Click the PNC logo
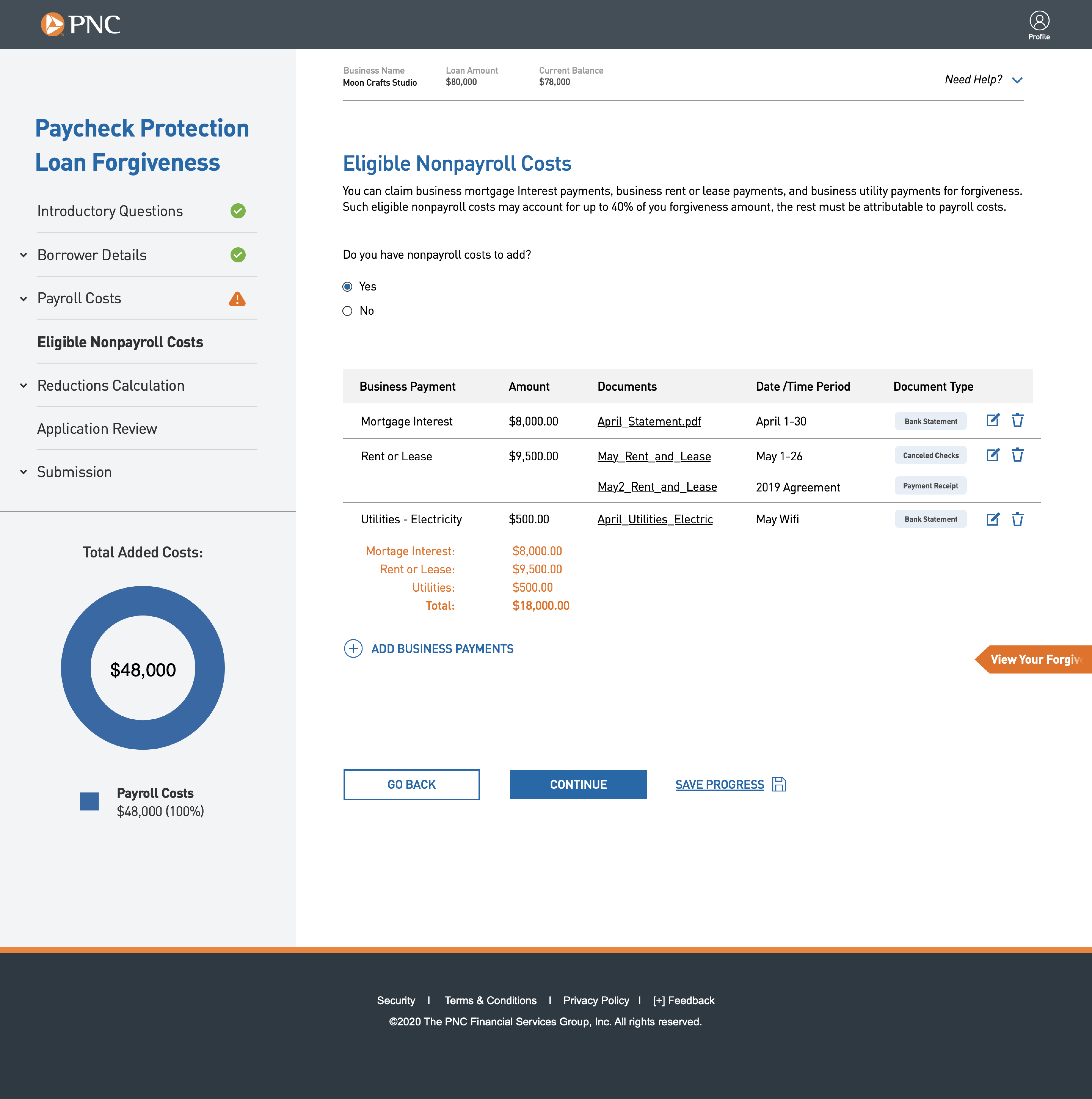The height and width of the screenshot is (1099, 1092). point(81,24)
